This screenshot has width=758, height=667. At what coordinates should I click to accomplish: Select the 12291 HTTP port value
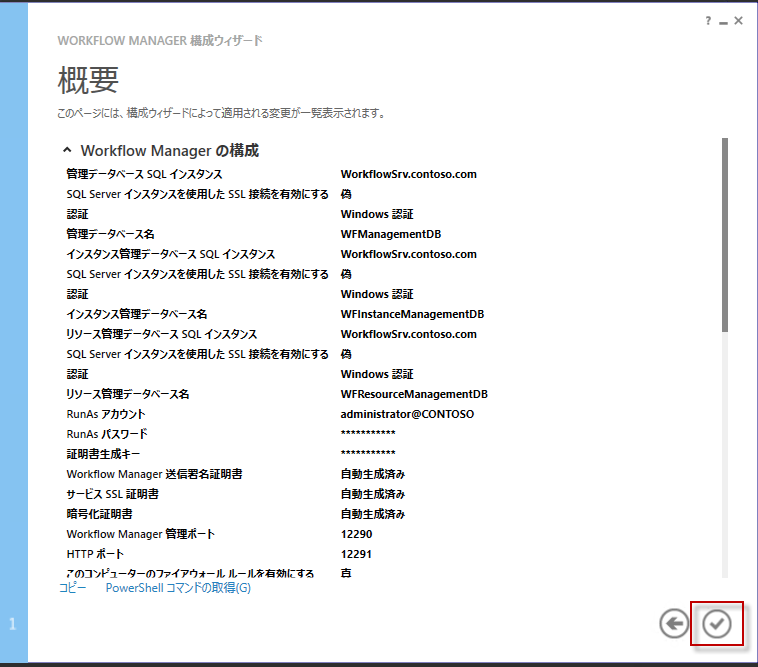tap(356, 554)
